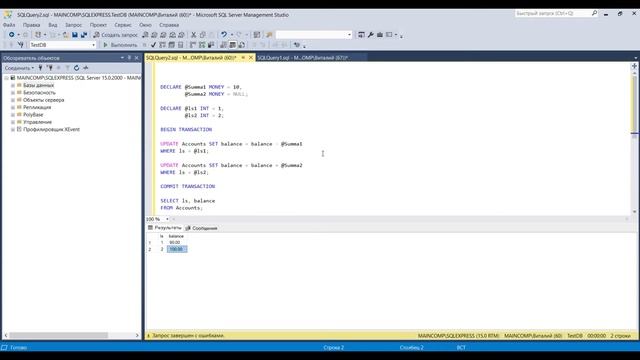
Task: Click the Запрос завершен с ошибками status message
Action: pyautogui.click(x=188, y=336)
